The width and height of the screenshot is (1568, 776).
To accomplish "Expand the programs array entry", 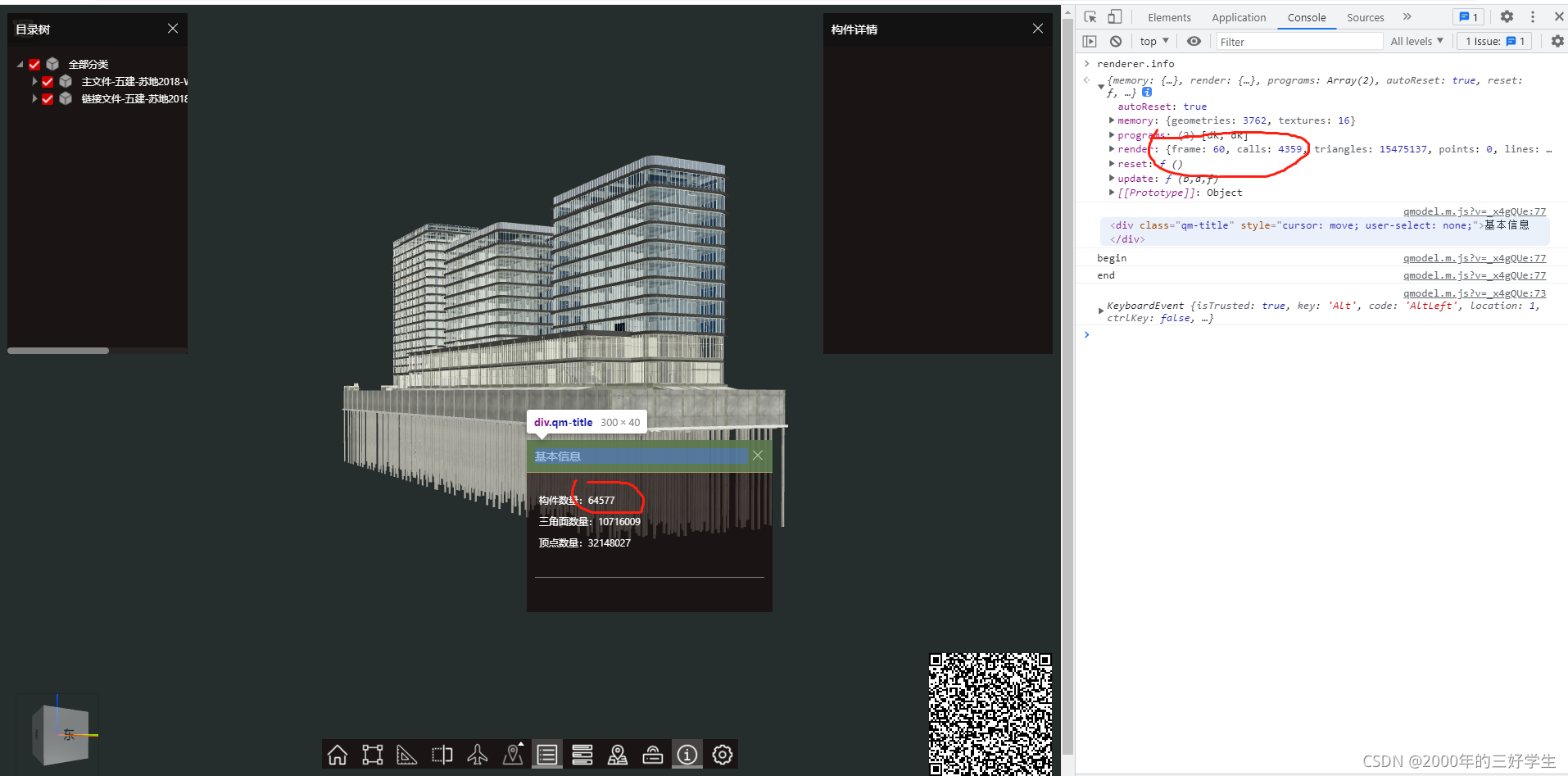I will coord(1112,135).
